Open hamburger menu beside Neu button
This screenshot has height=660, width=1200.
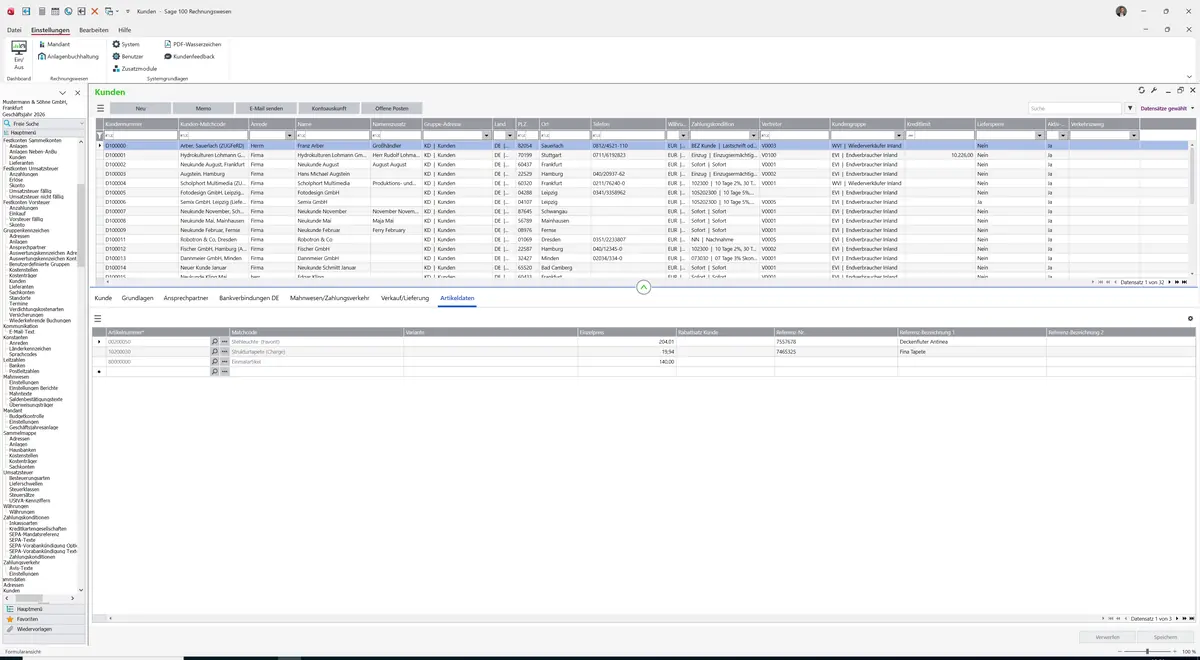coord(100,108)
